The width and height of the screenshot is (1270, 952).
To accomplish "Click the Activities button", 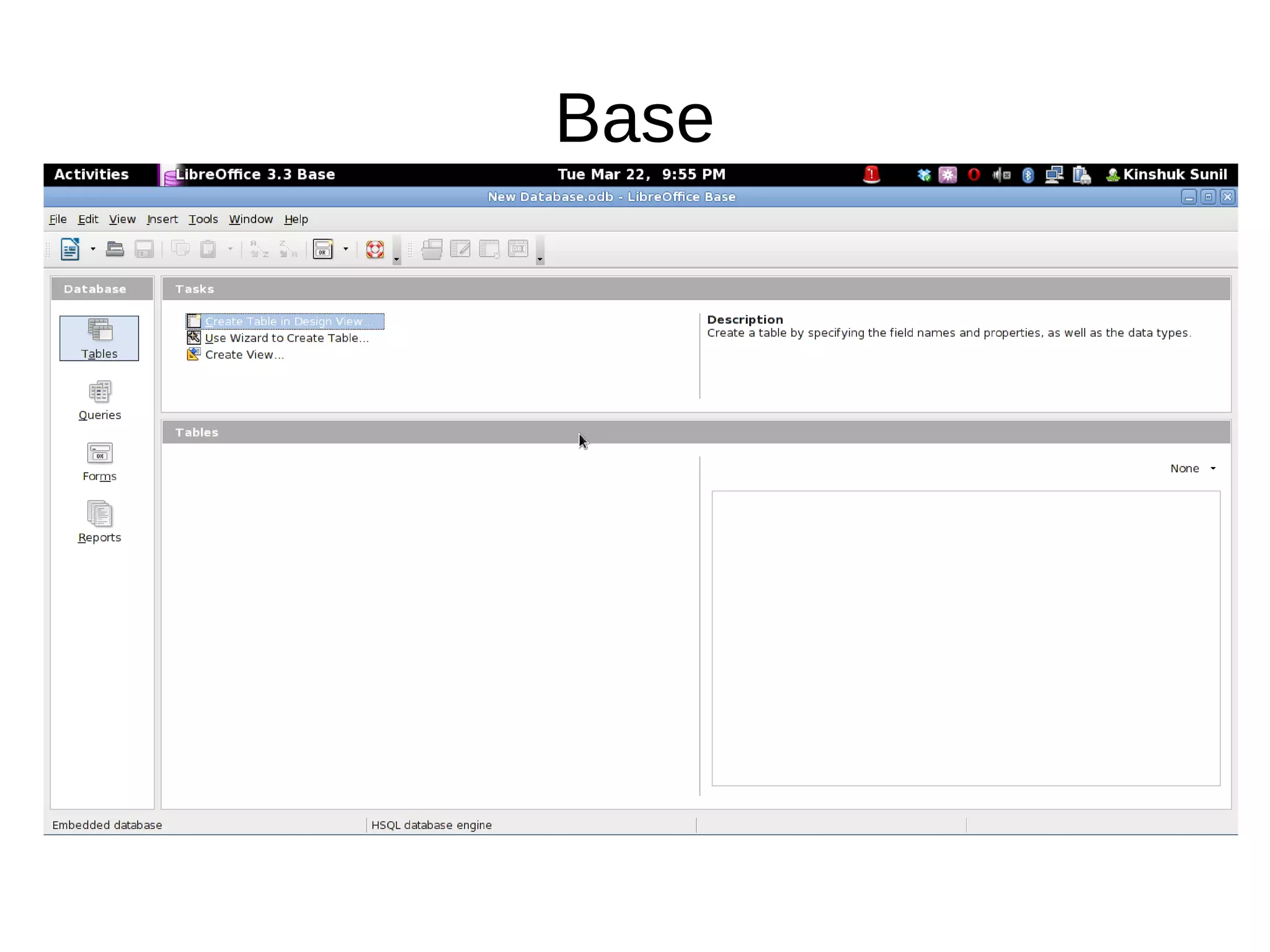I will (91, 175).
